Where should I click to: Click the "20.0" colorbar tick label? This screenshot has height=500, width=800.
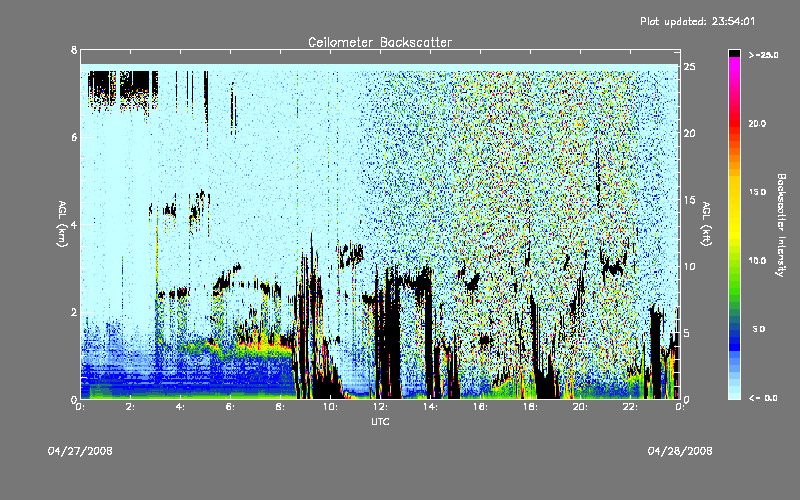point(757,123)
